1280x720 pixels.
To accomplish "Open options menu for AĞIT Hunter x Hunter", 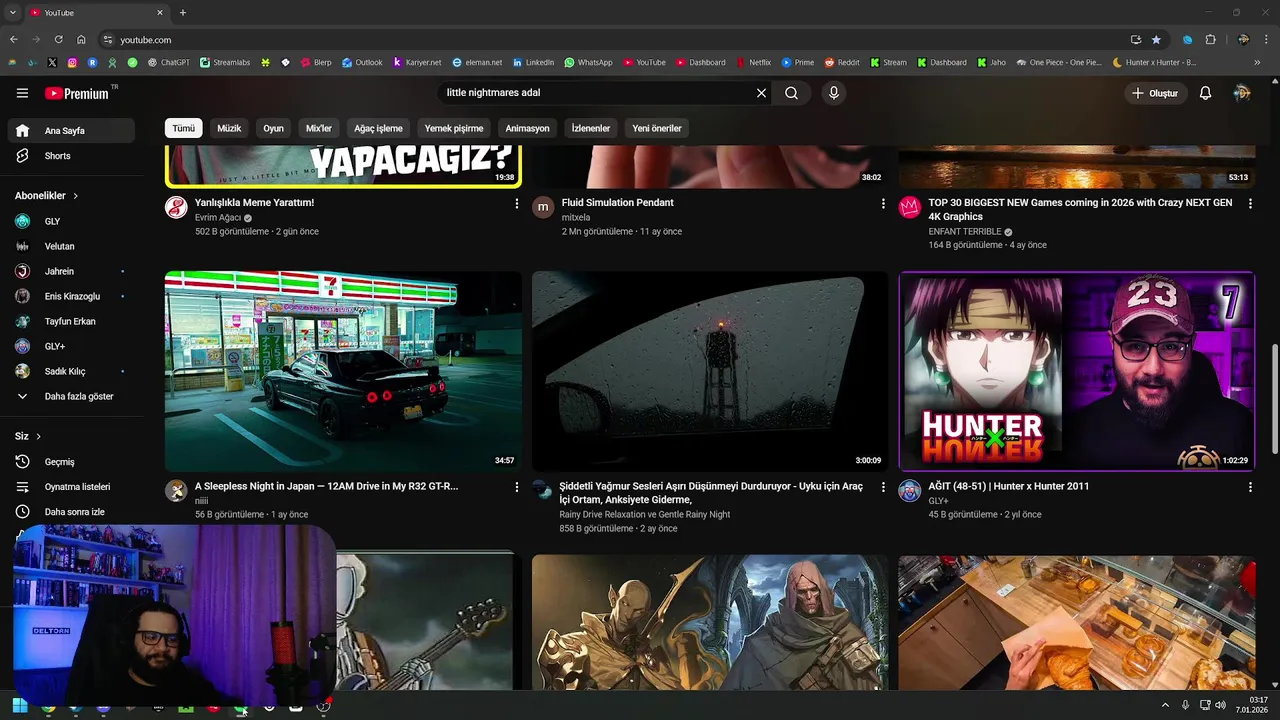I will point(1250,487).
